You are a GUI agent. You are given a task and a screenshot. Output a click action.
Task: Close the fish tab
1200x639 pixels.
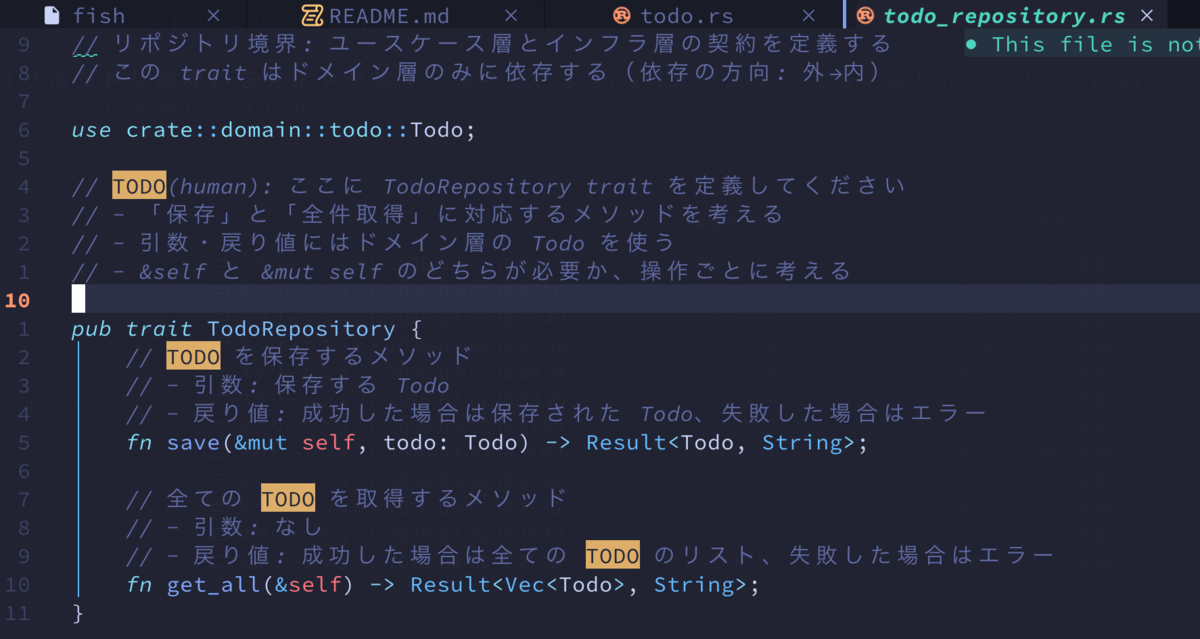point(213,15)
